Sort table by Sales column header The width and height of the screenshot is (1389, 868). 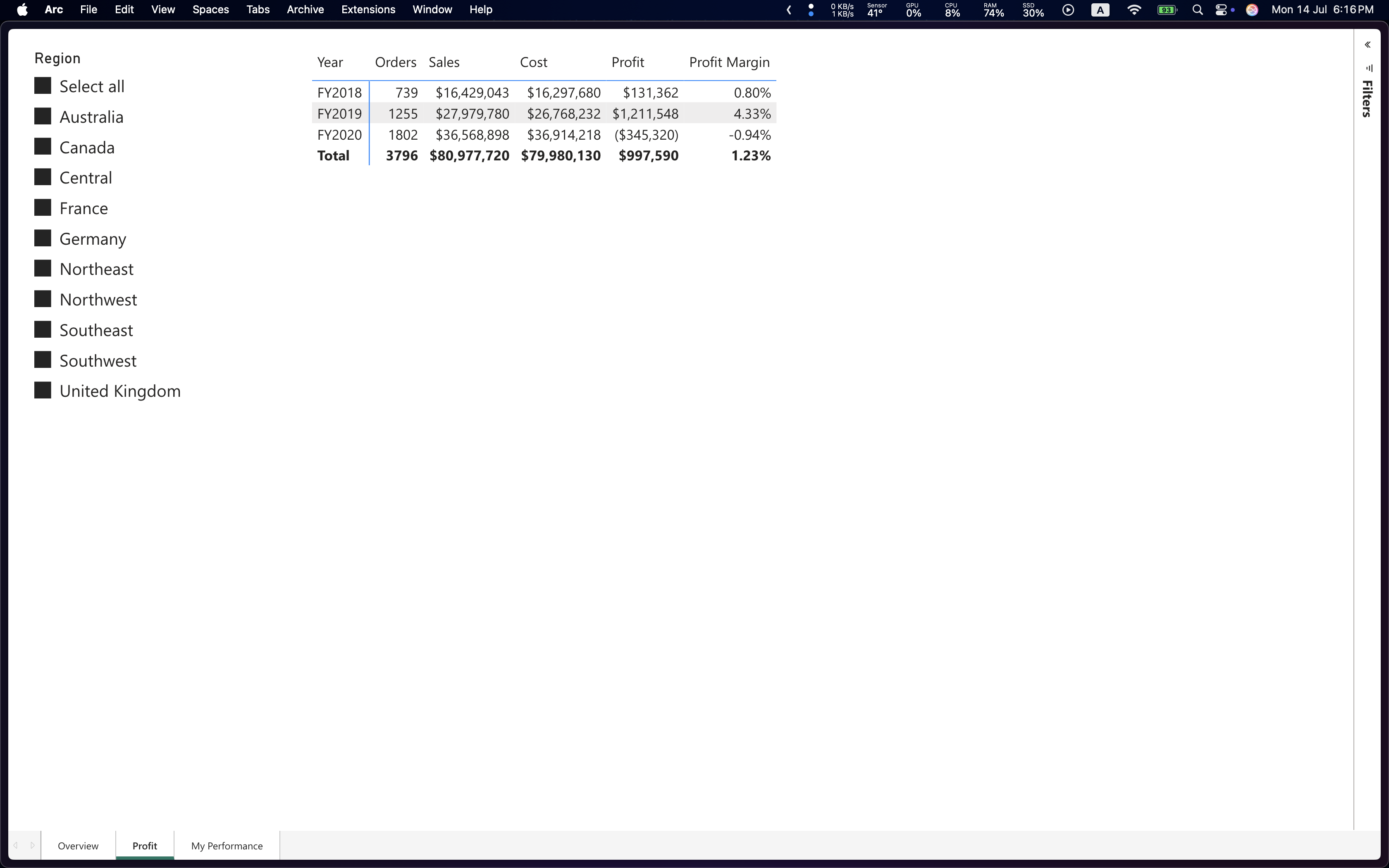coord(444,62)
